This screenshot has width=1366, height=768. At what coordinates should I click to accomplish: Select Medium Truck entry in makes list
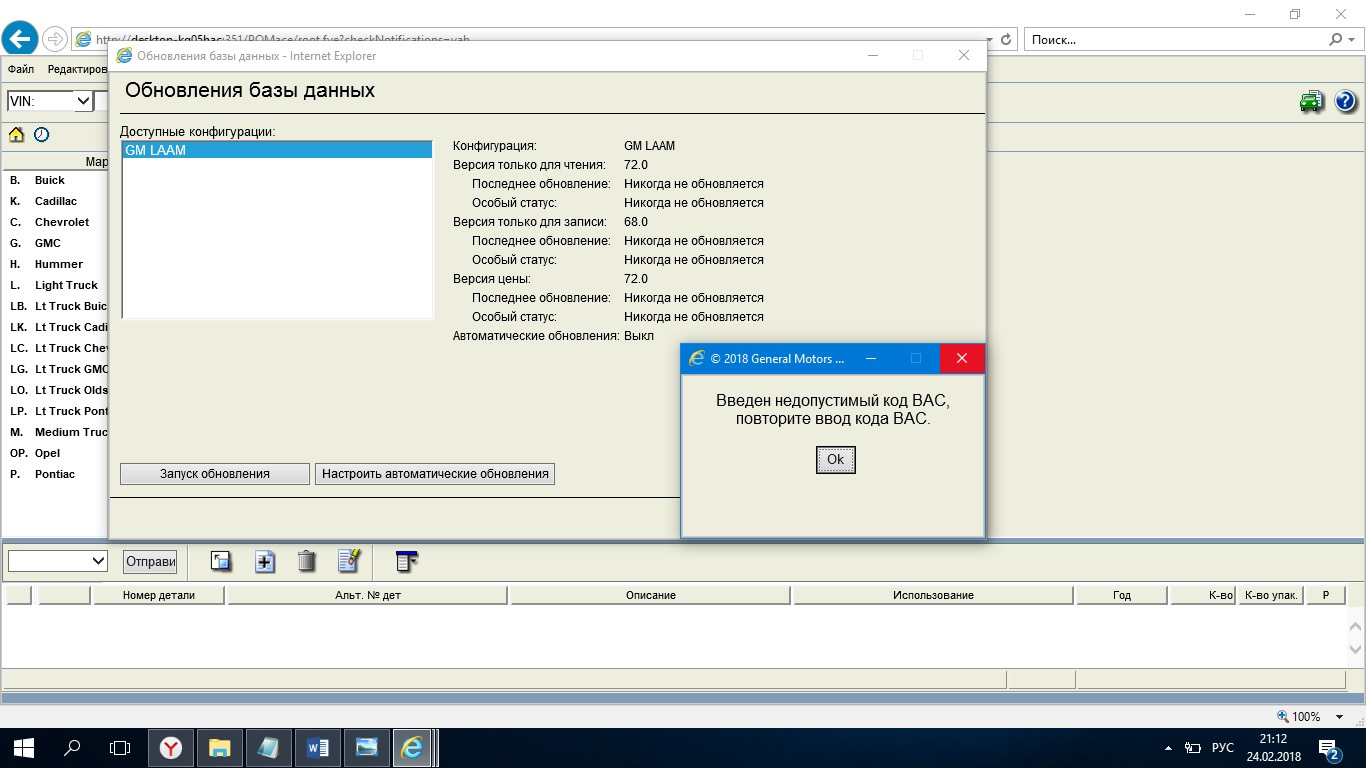[x=71, y=432]
